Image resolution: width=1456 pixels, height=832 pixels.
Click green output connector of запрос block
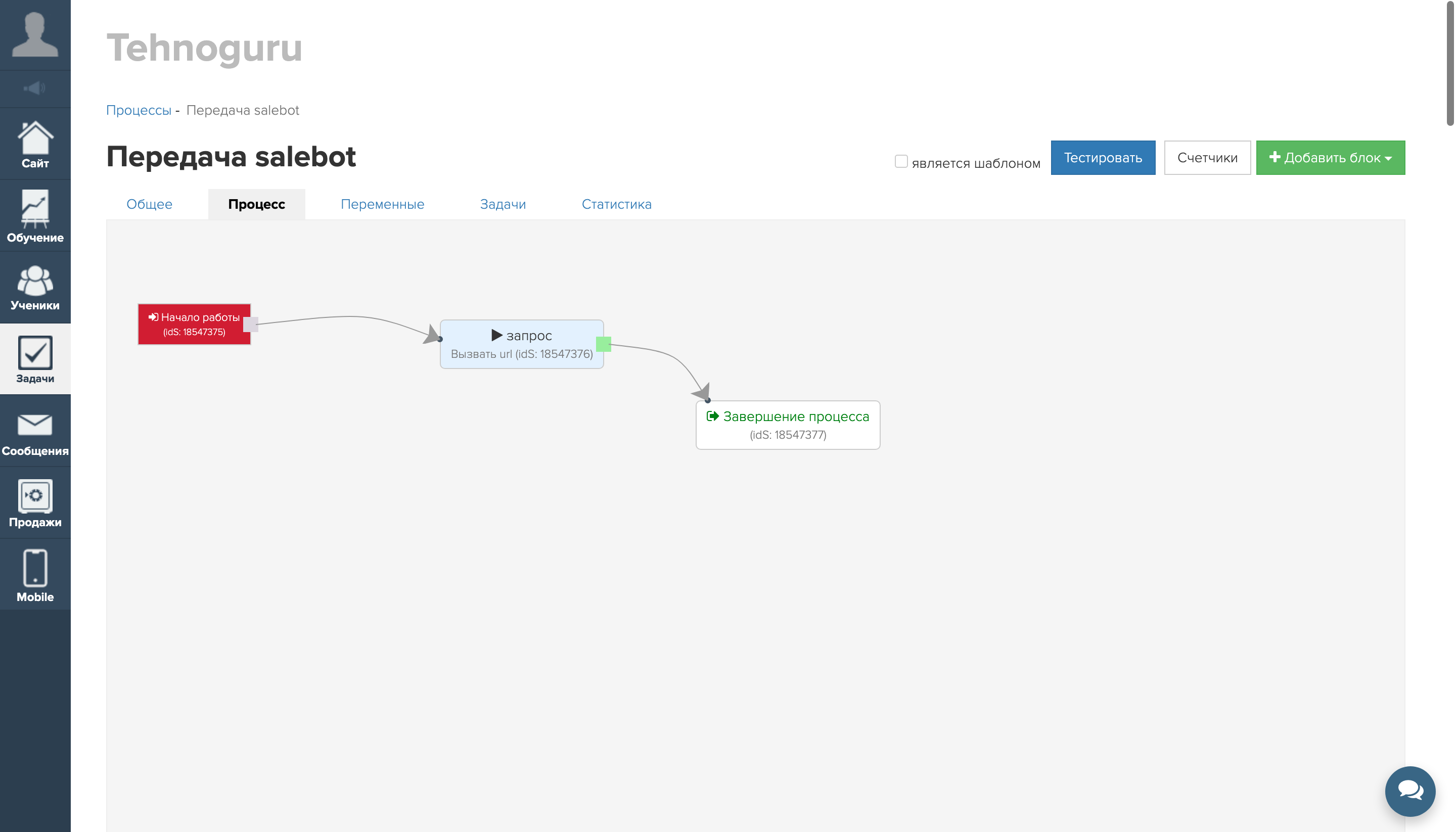604,344
